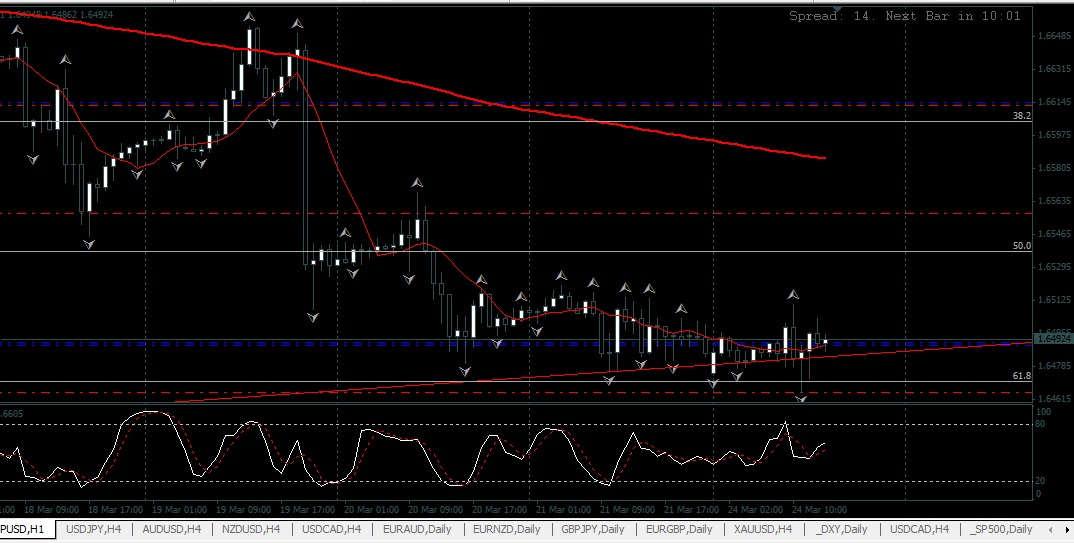Switch to the EURAUD,Daily chart tab

pyautogui.click(x=417, y=529)
